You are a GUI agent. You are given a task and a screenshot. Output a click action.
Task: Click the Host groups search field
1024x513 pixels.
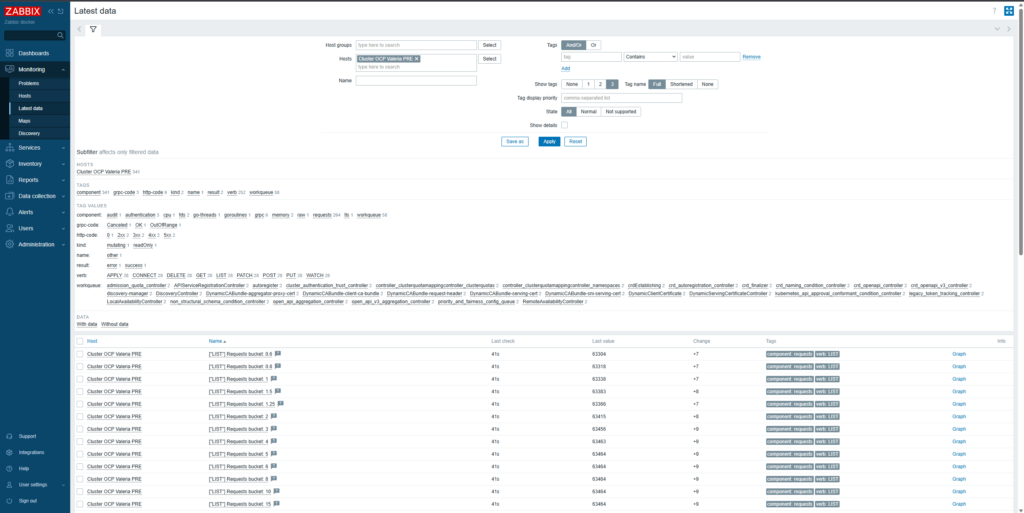[x=416, y=45]
